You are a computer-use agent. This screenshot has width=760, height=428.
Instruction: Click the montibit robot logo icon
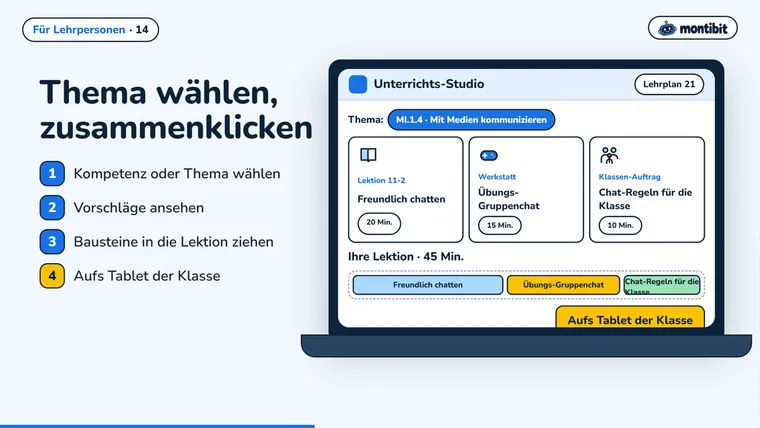click(667, 29)
